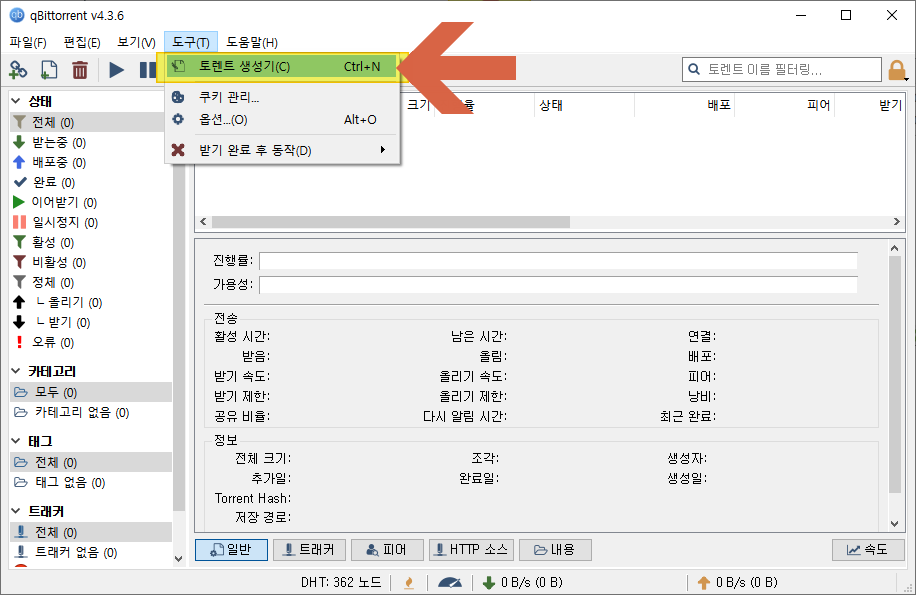This screenshot has height=595, width=916.
Task: Click the 토렌트 이름 필터링 search field
Action: [782, 69]
